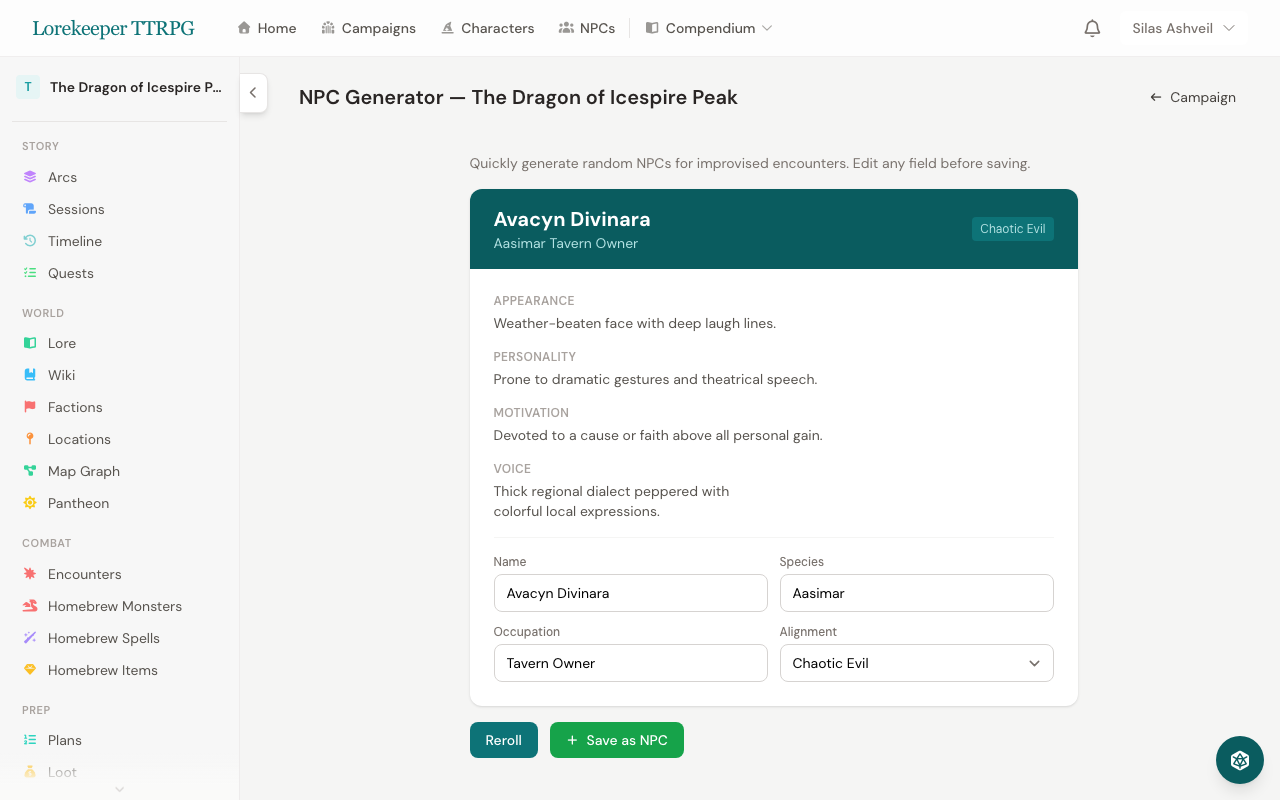Go back to the Campaign page

(x=1192, y=97)
